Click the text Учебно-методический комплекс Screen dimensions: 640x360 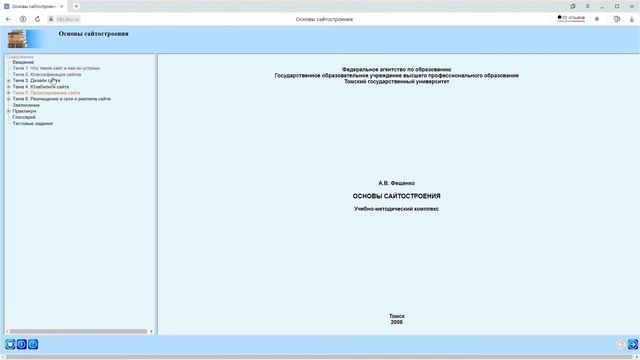396,209
